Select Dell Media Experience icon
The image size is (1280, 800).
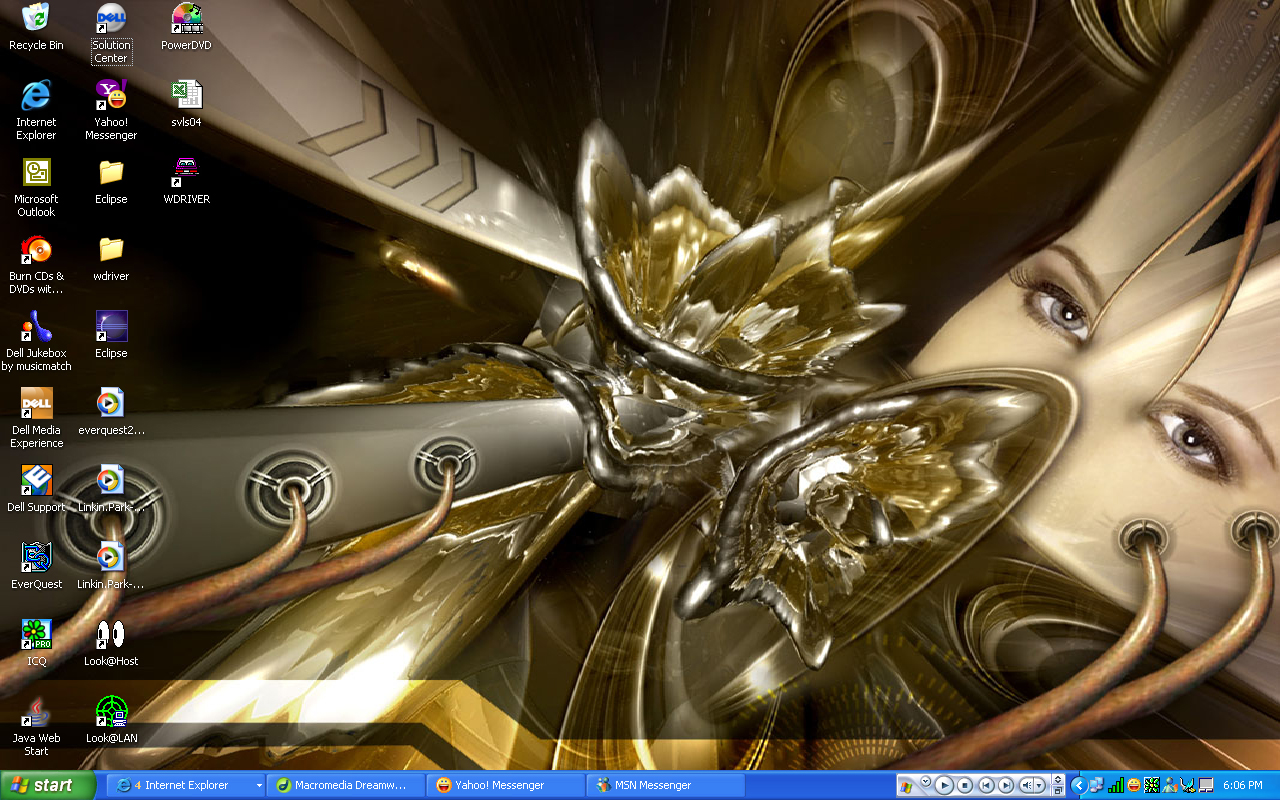click(x=36, y=418)
